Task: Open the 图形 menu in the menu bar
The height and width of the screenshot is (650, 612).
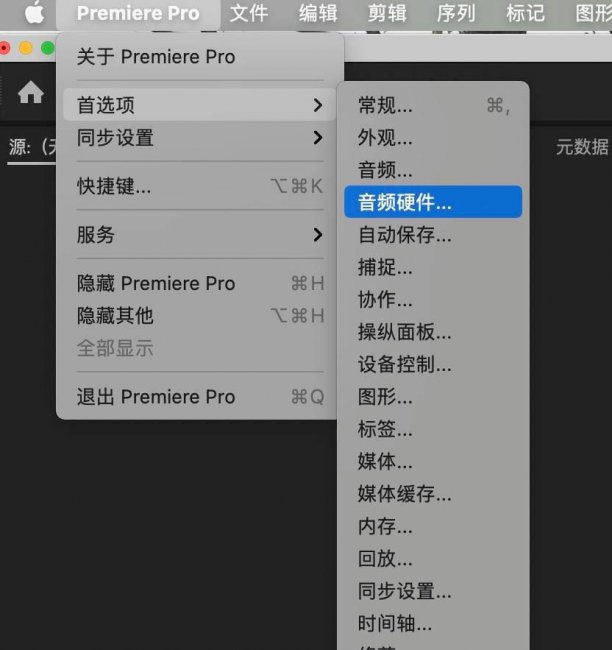Action: tap(593, 13)
